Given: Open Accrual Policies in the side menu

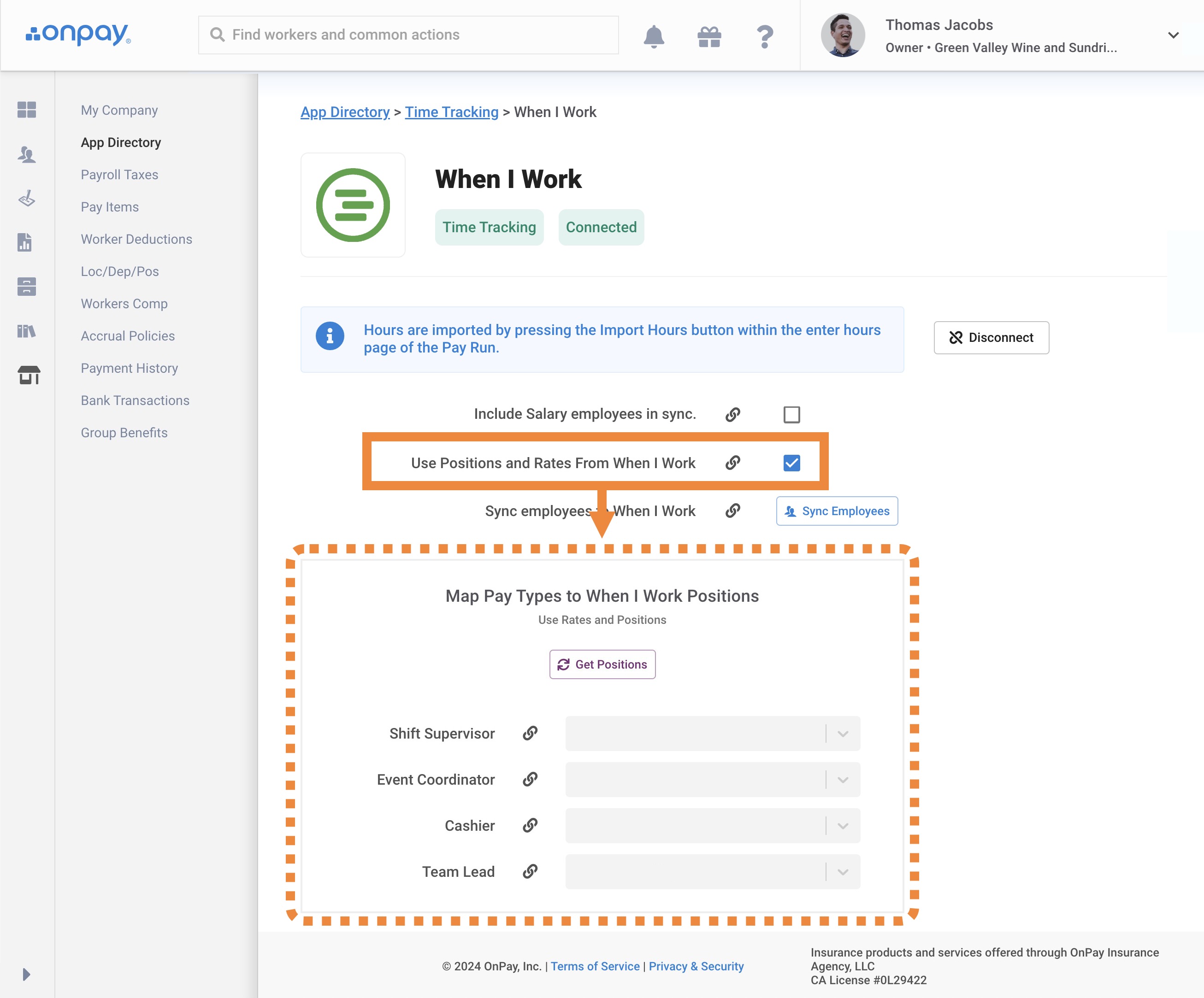Looking at the screenshot, I should (128, 335).
